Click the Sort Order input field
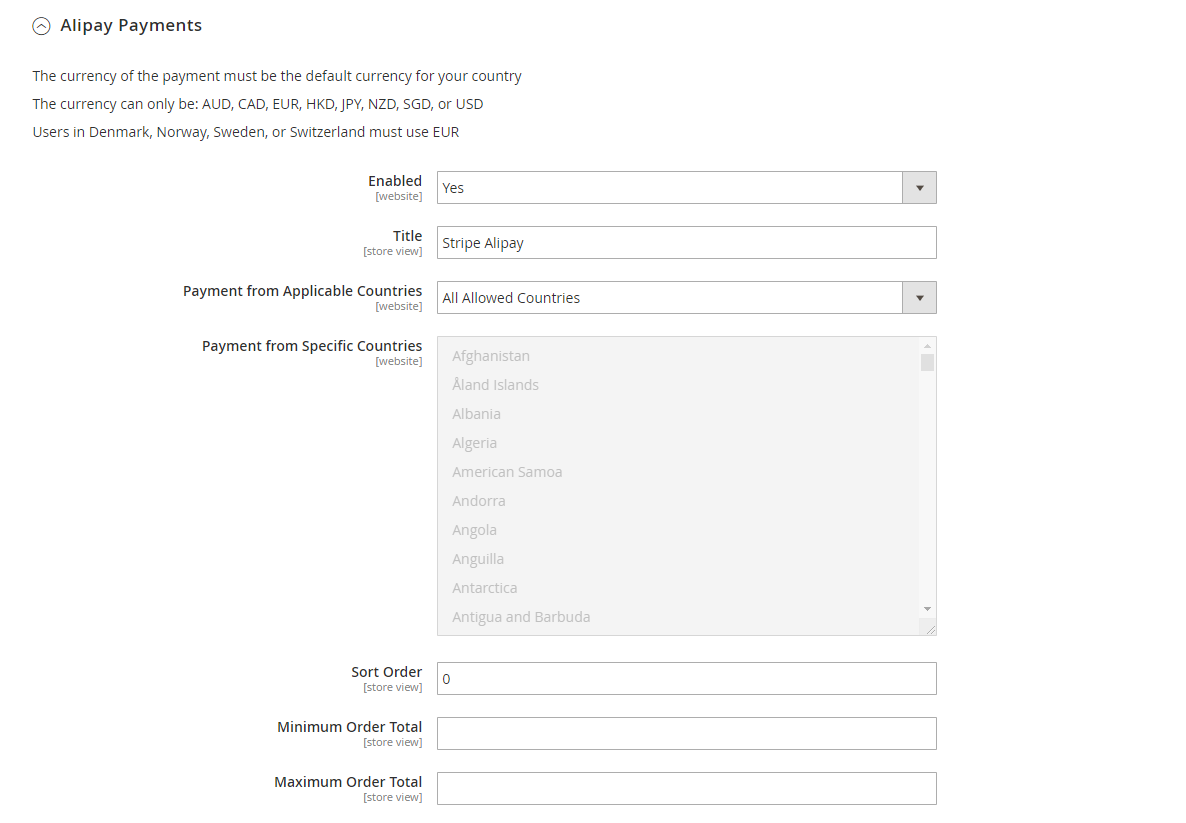This screenshot has width=1186, height=823. click(x=686, y=679)
